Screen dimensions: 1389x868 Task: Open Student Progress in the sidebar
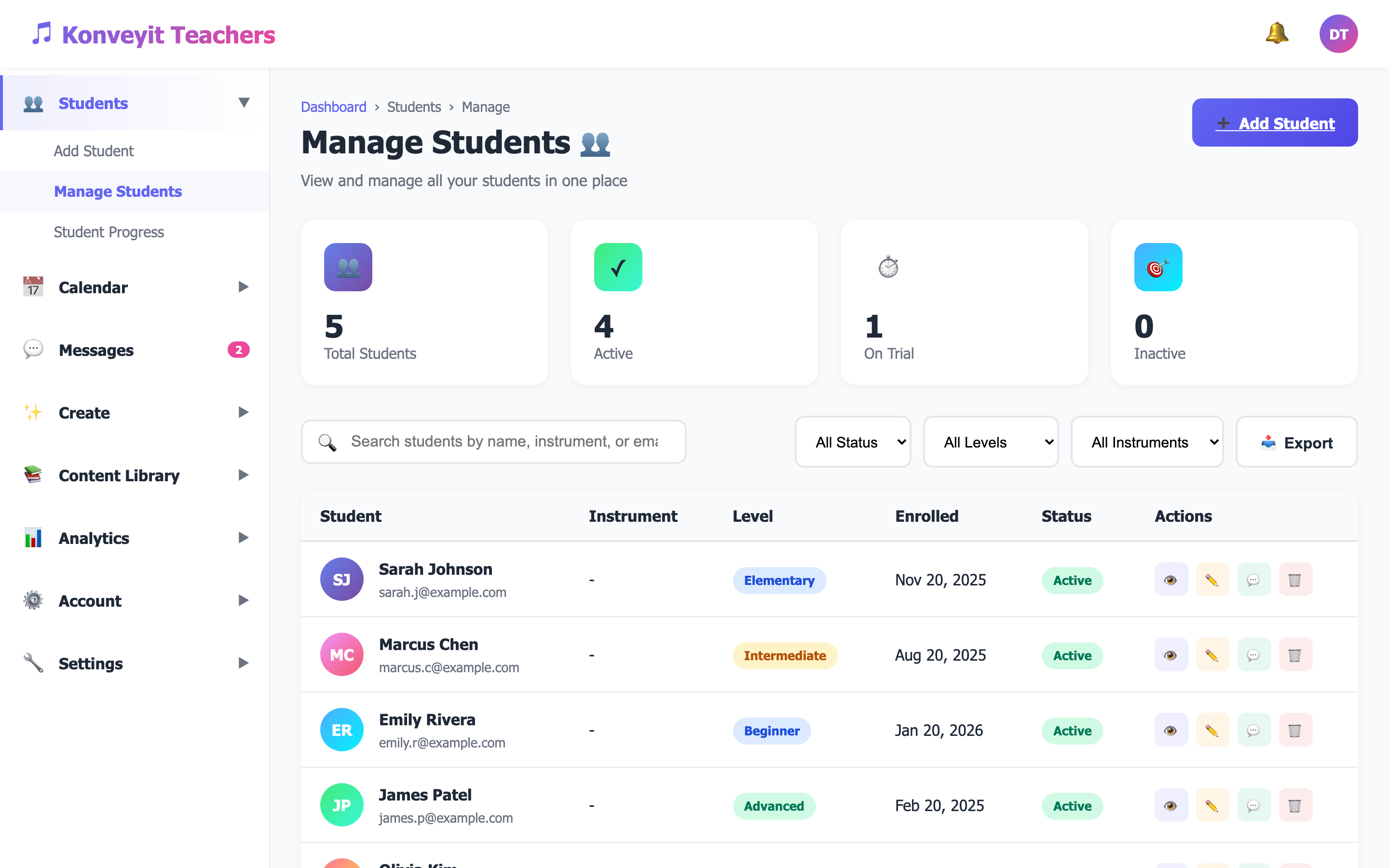point(109,232)
